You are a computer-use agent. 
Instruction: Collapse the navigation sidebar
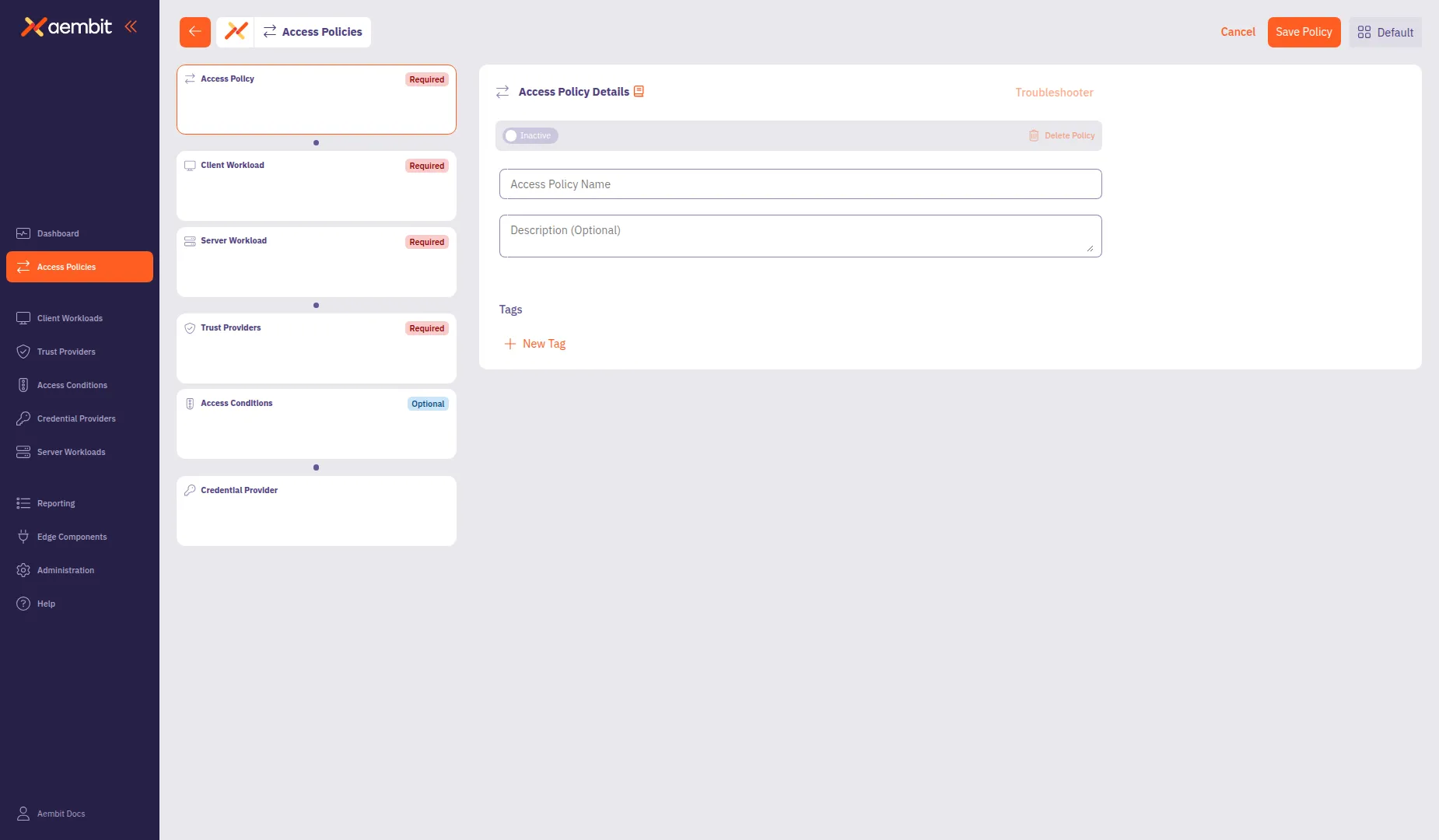(x=131, y=26)
